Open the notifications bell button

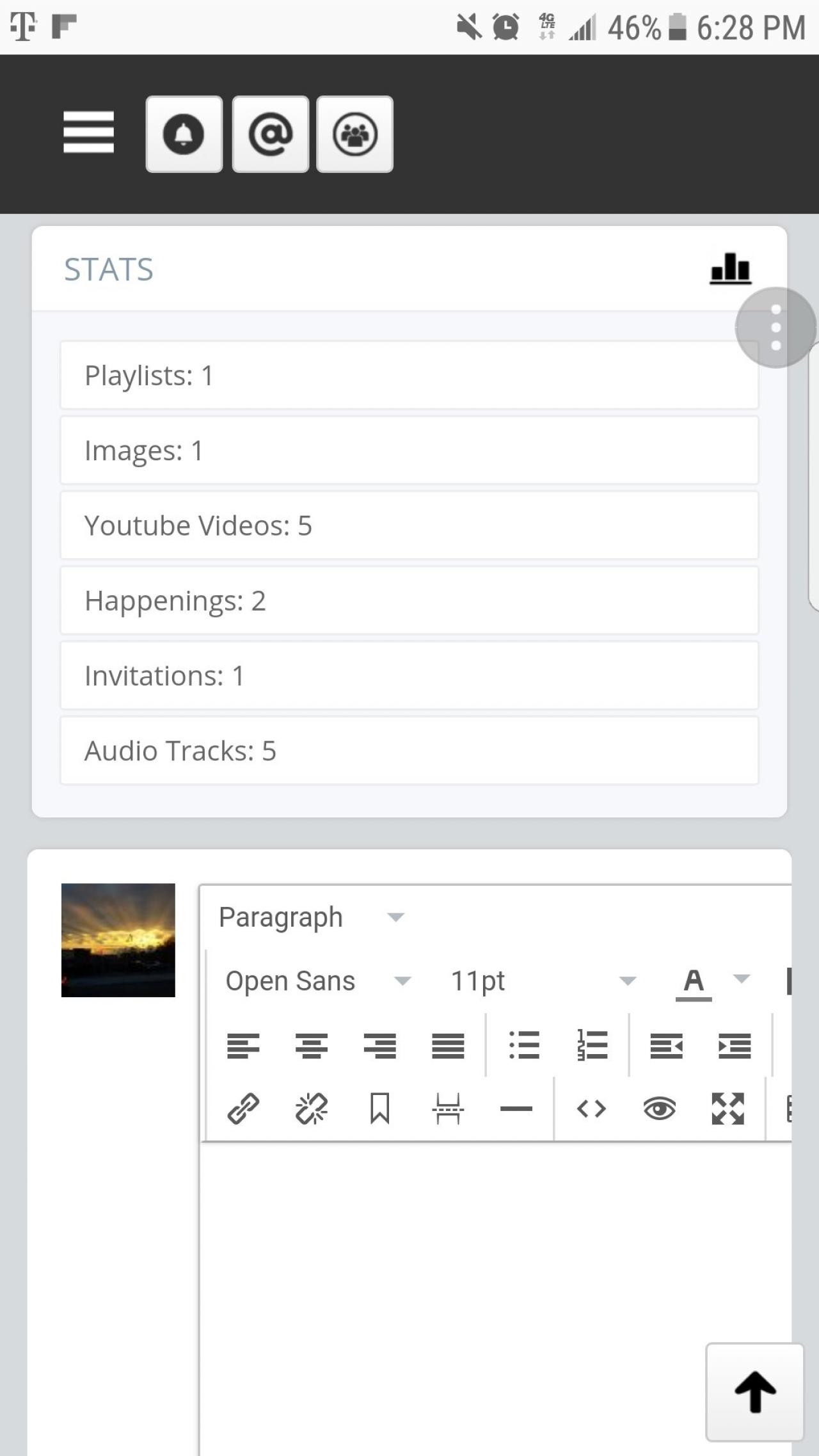point(184,134)
